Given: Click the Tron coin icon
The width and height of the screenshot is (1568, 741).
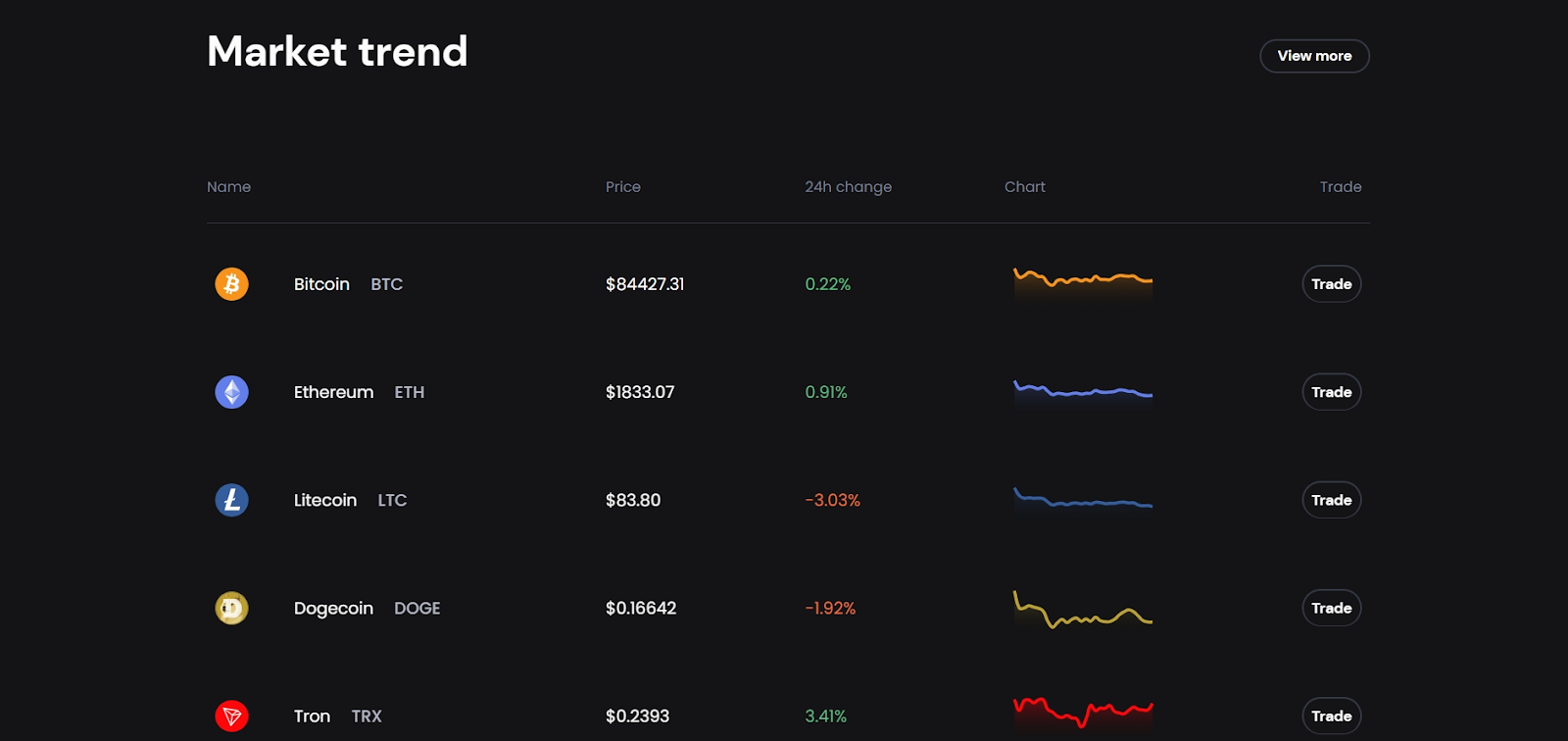Looking at the screenshot, I should point(231,716).
